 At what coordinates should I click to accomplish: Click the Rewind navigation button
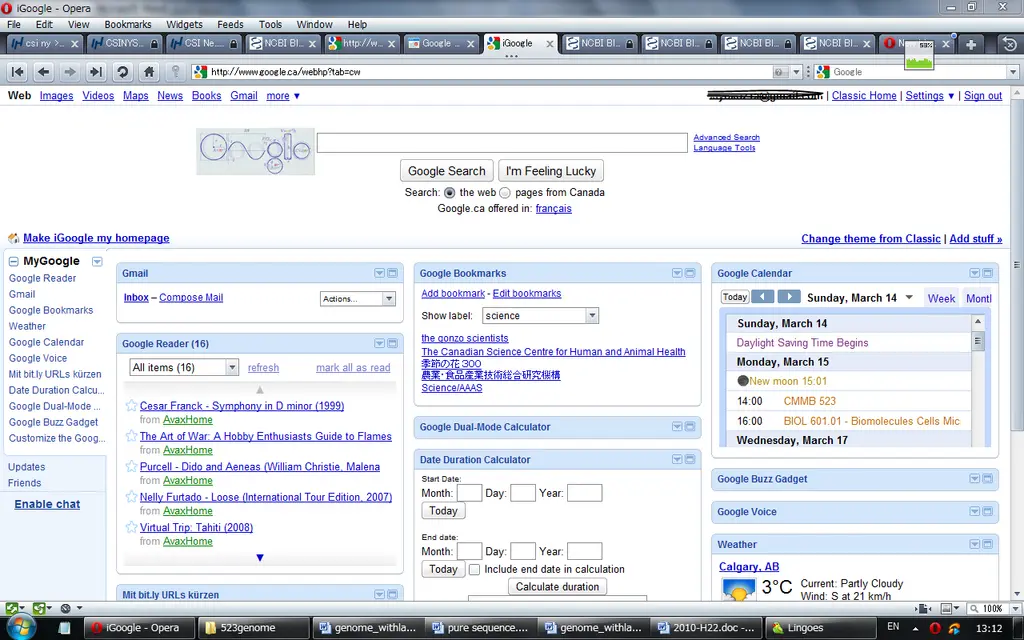tap(18, 72)
